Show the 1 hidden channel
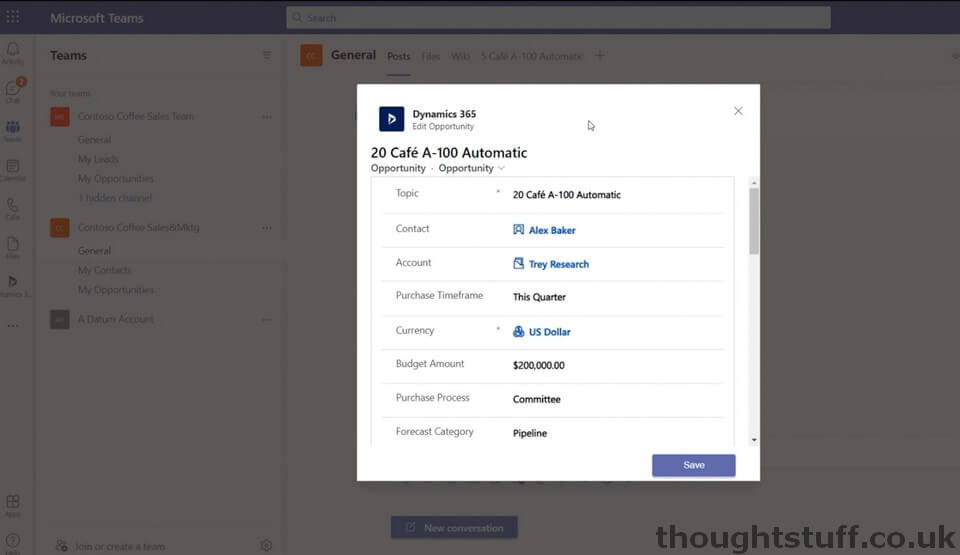 (114, 198)
